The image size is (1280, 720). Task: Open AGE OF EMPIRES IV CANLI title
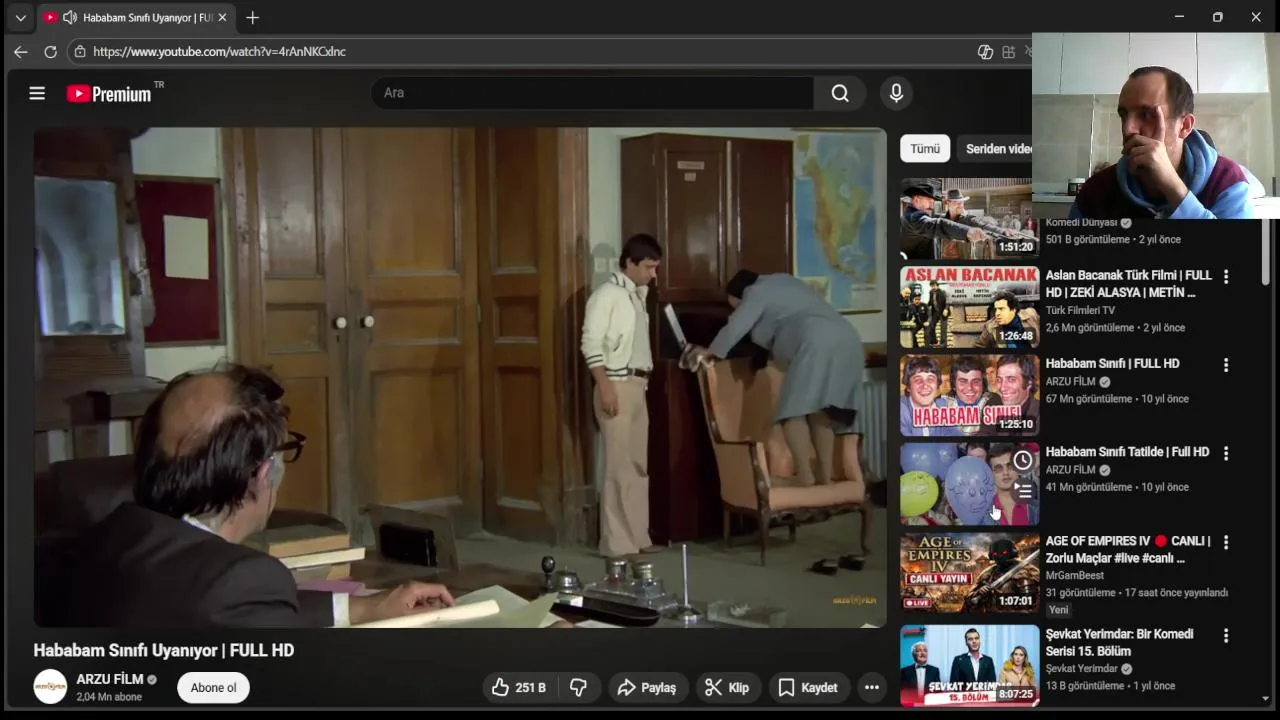1128,549
